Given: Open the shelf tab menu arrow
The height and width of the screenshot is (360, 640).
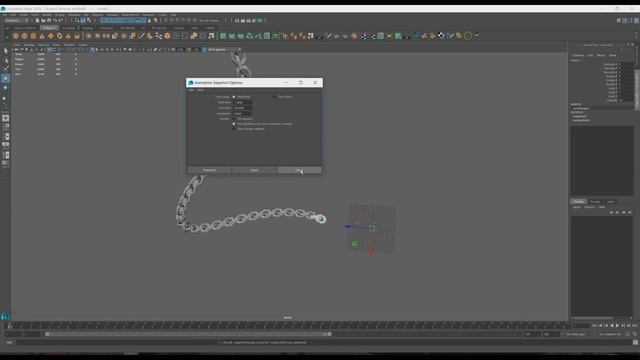Looking at the screenshot, I should coord(7,28).
